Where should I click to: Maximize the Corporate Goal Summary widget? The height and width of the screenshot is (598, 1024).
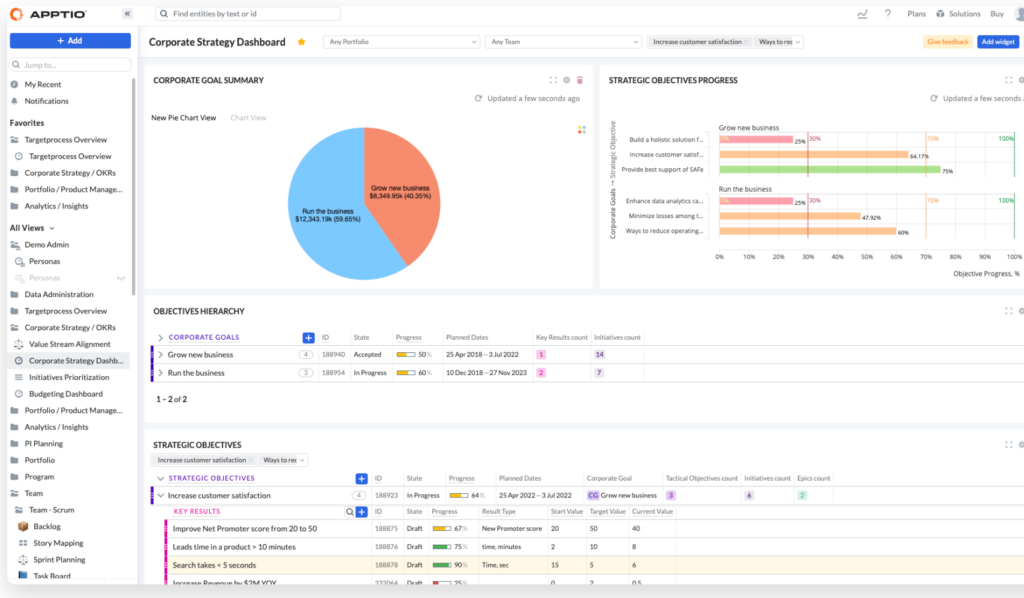tap(553, 80)
